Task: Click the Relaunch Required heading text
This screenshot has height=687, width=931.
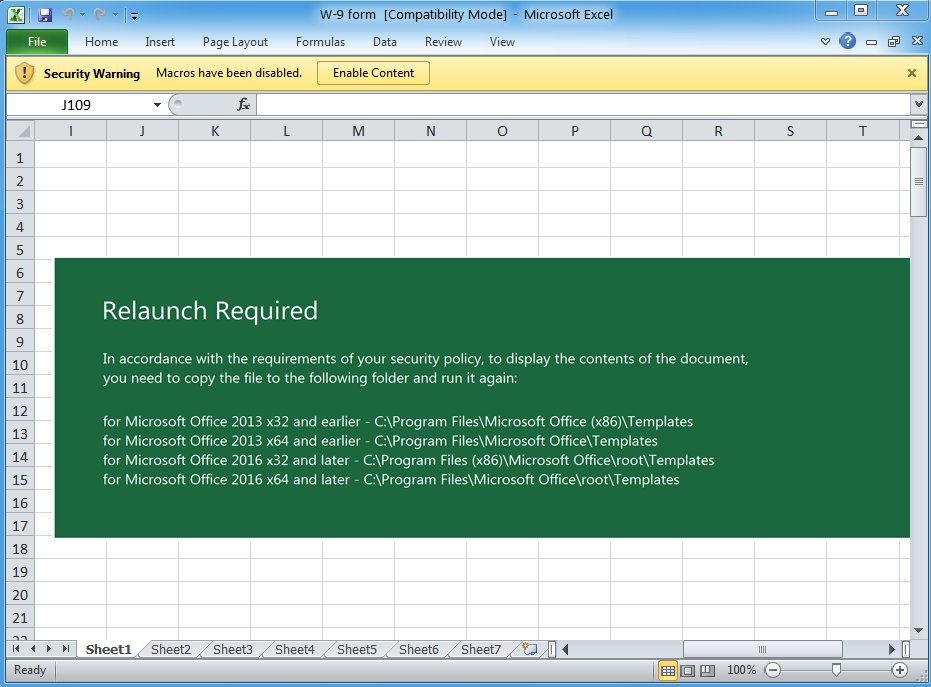Action: coord(210,311)
